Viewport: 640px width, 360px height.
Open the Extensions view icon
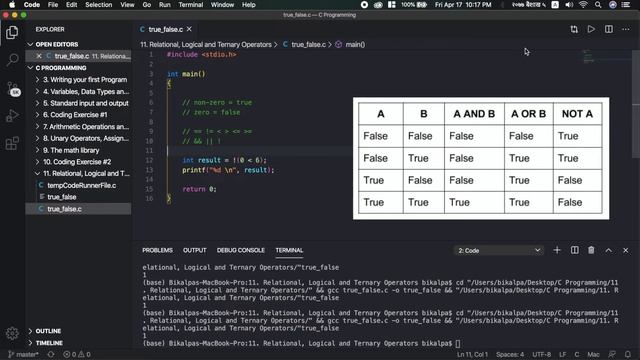[12, 143]
